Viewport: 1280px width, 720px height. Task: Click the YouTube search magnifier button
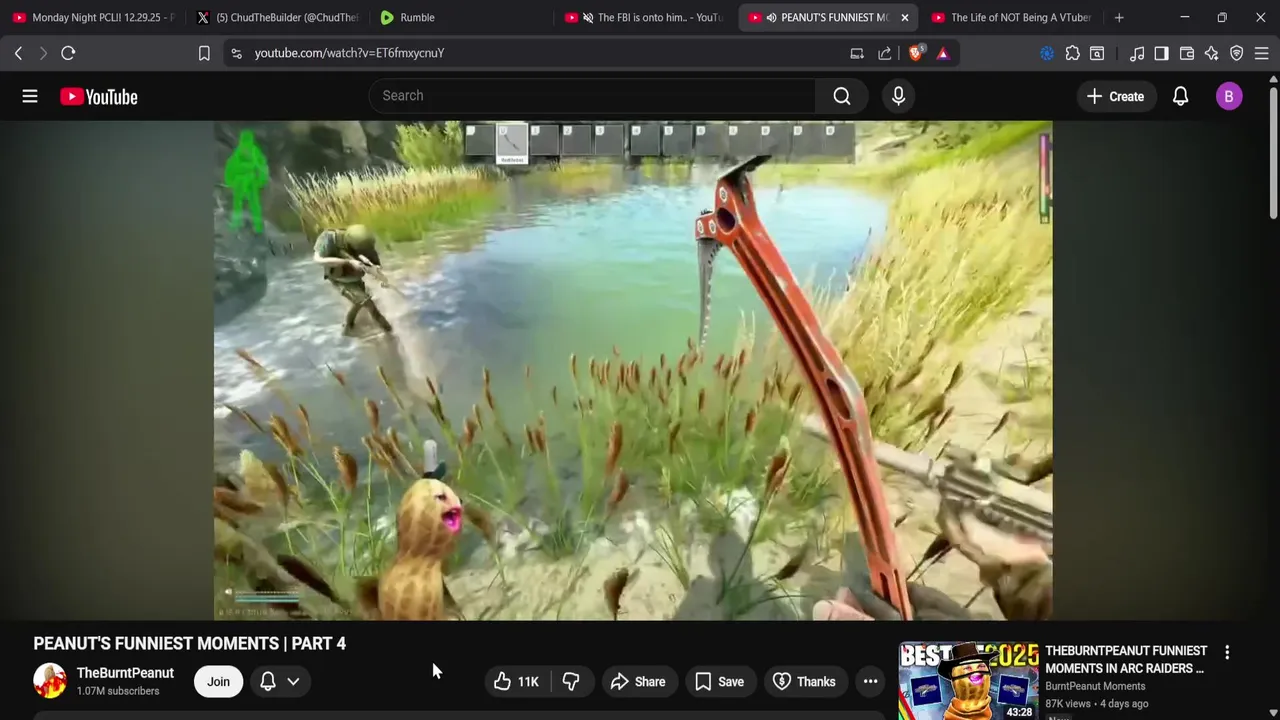pyautogui.click(x=842, y=96)
